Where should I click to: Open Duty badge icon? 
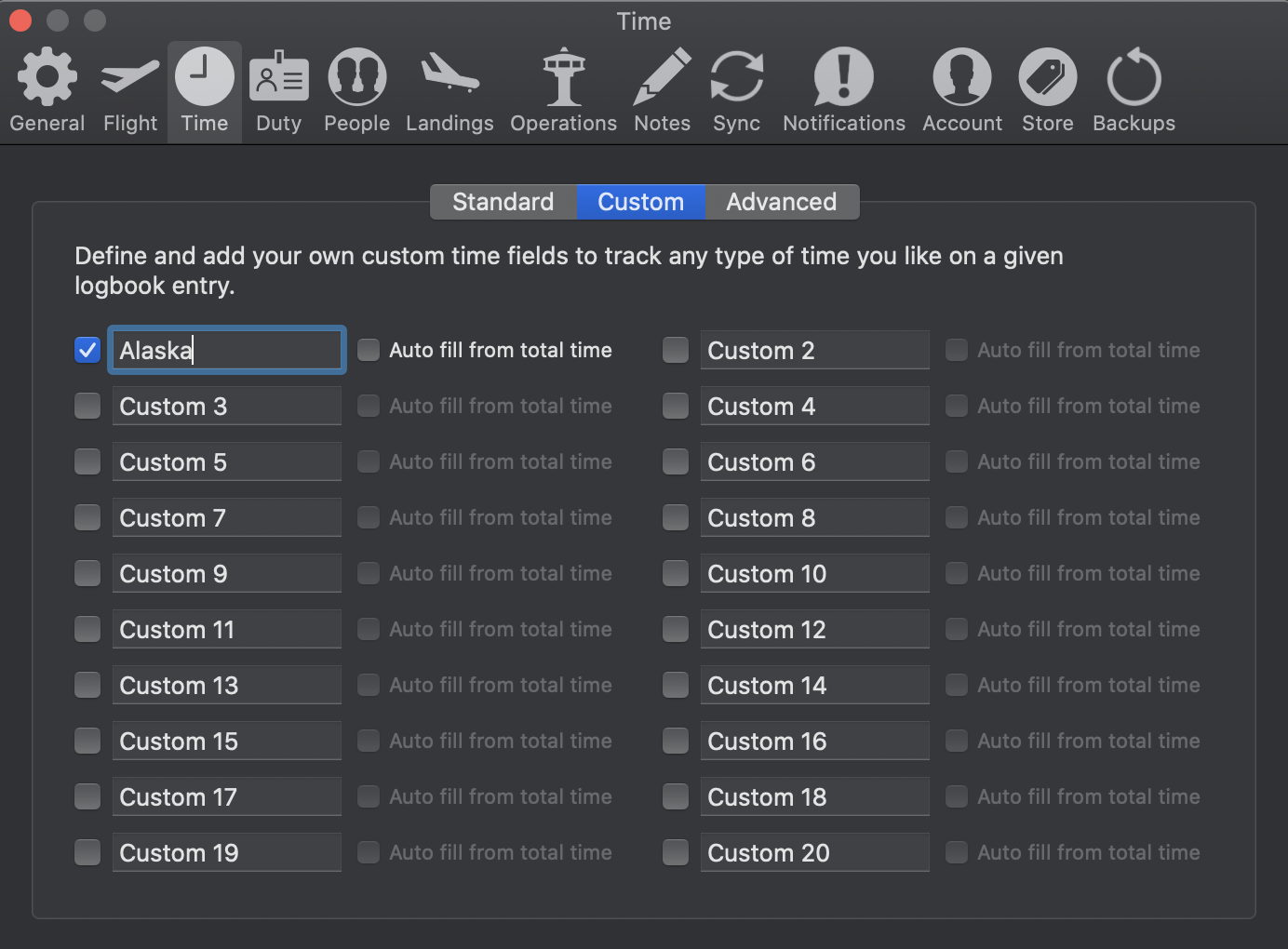(x=278, y=76)
